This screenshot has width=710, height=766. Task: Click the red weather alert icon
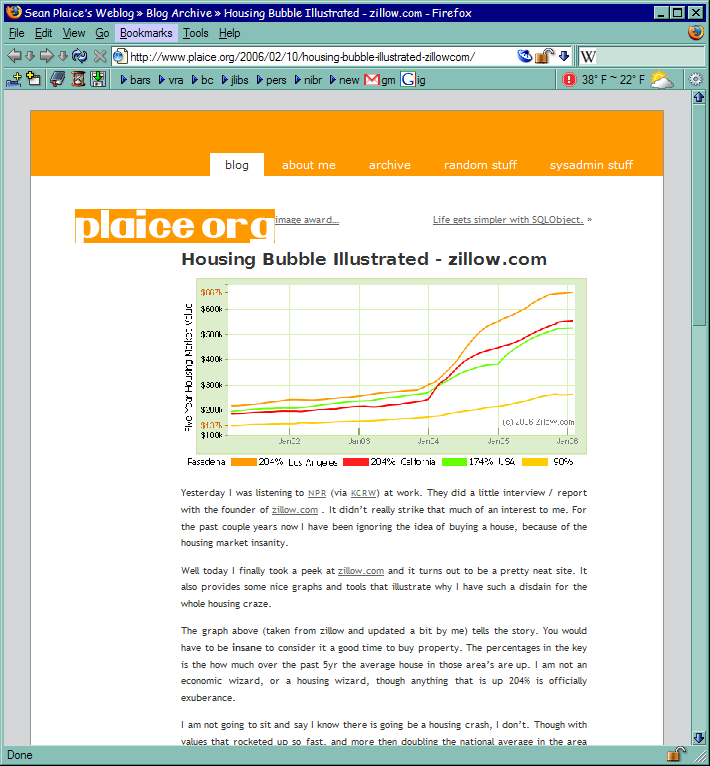point(569,79)
